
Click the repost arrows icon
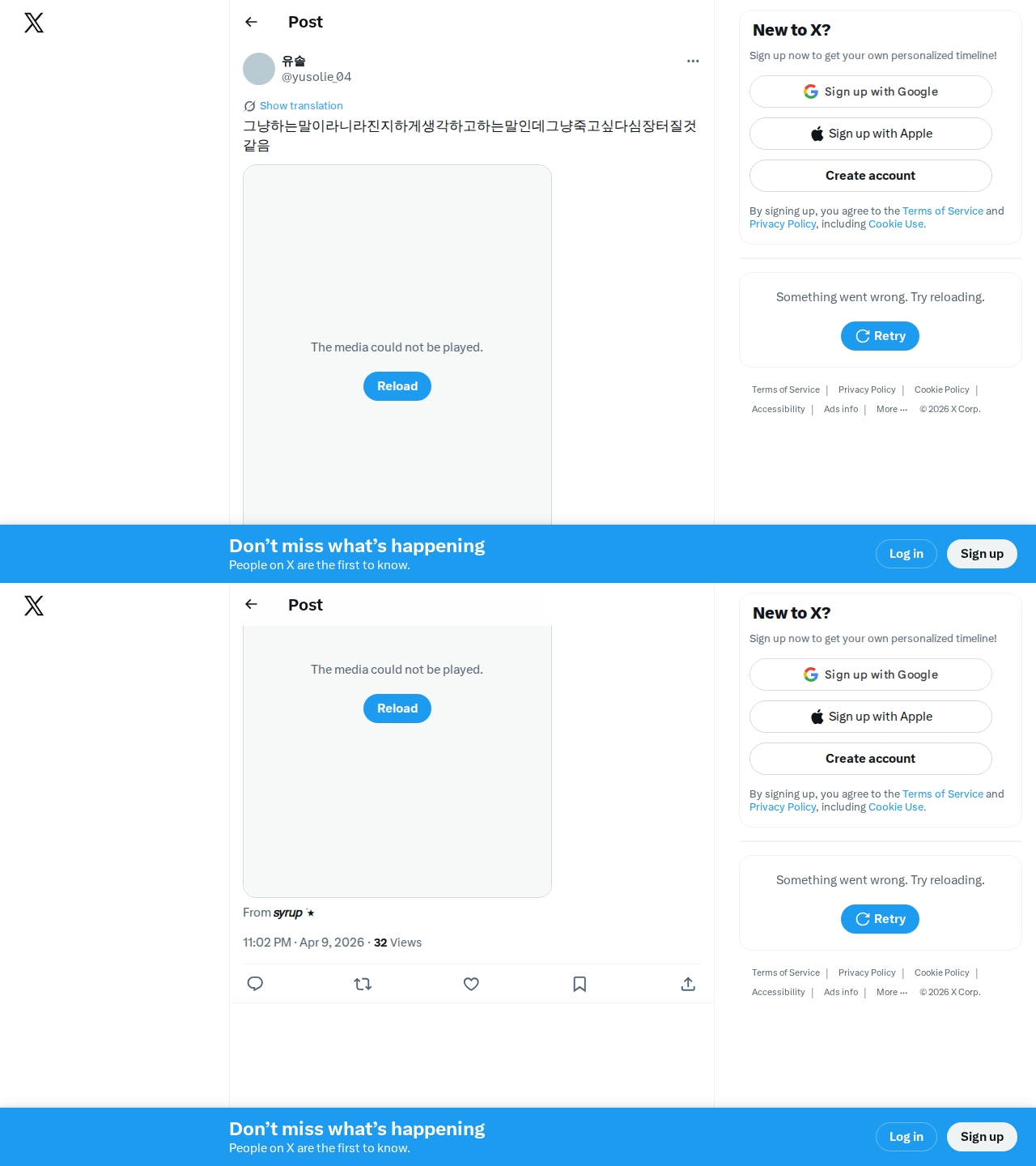tap(363, 984)
